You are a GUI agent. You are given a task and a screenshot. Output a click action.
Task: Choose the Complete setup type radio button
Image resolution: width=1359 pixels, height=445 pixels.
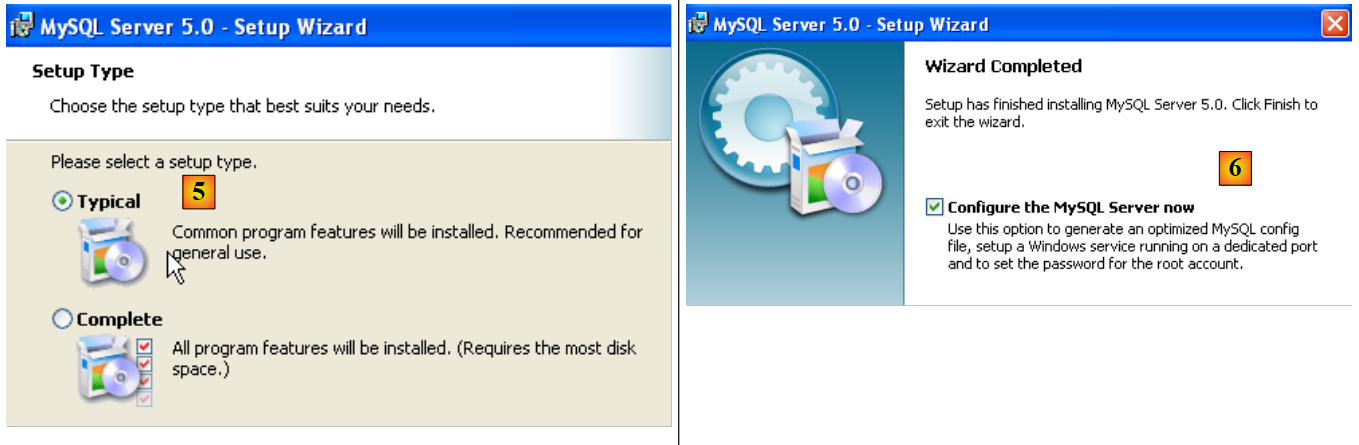(62, 320)
